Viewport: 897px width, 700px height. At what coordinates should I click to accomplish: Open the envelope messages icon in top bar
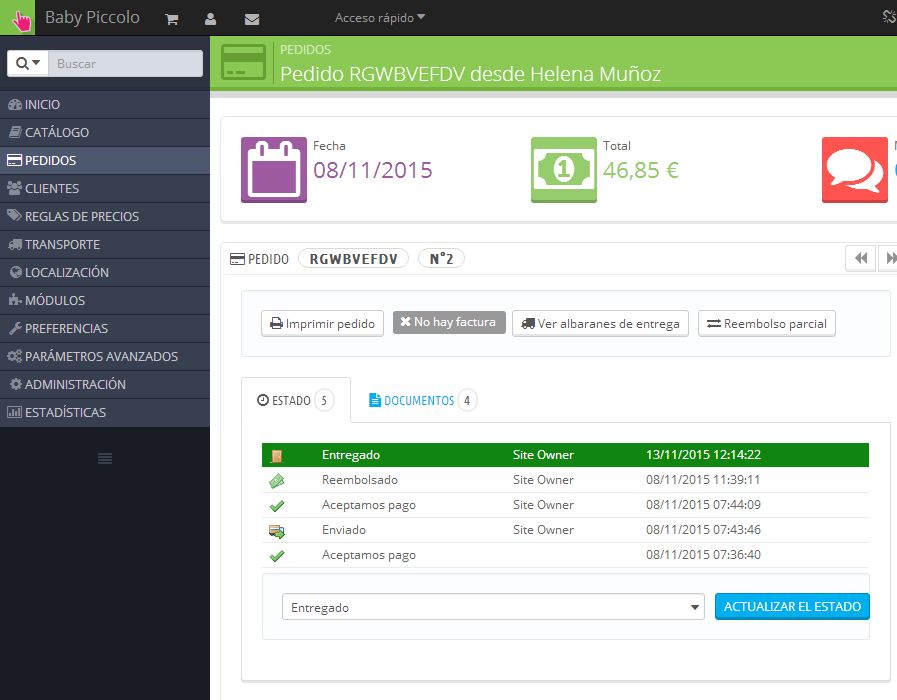252,19
